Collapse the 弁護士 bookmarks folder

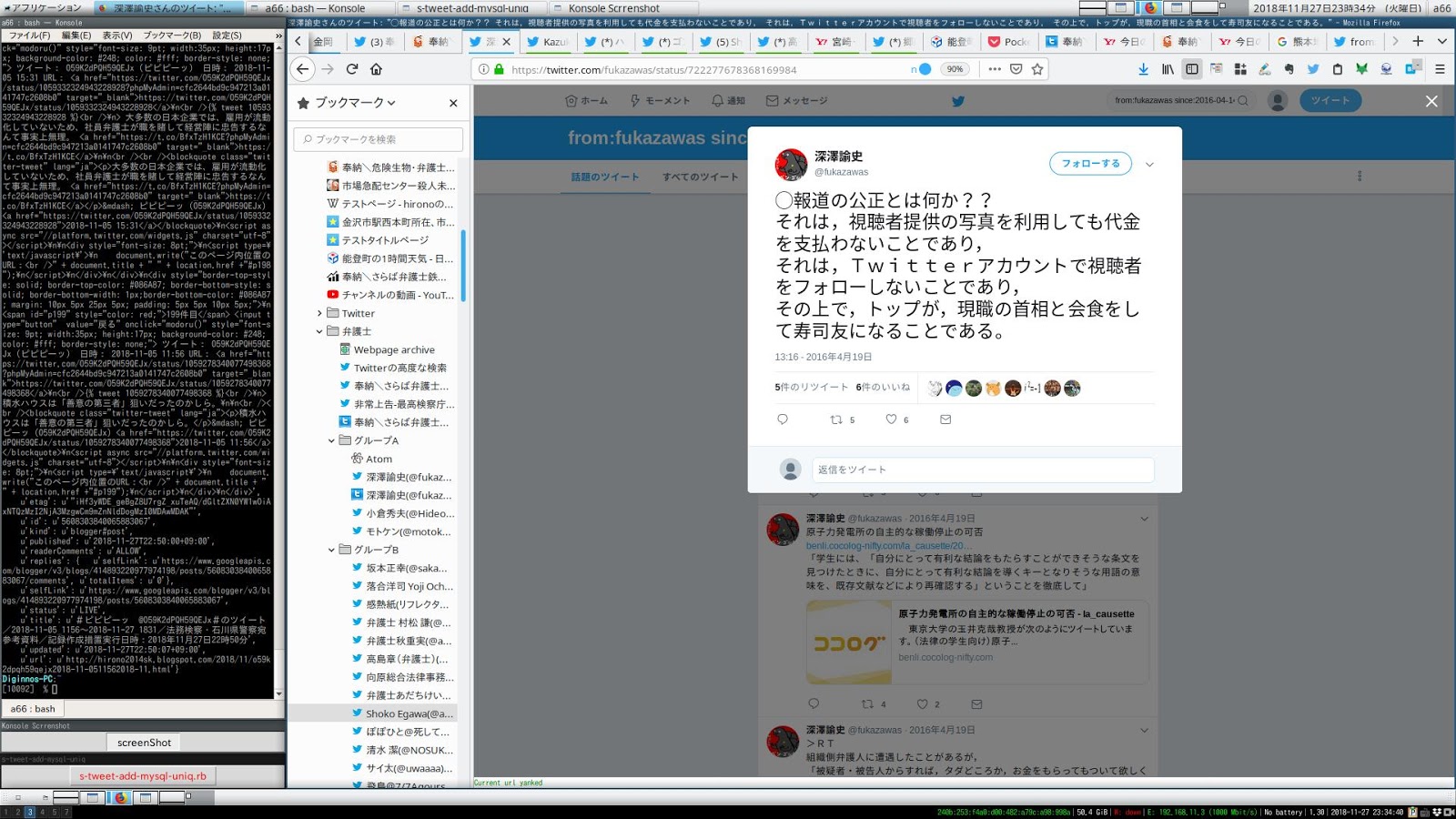pyautogui.click(x=319, y=331)
